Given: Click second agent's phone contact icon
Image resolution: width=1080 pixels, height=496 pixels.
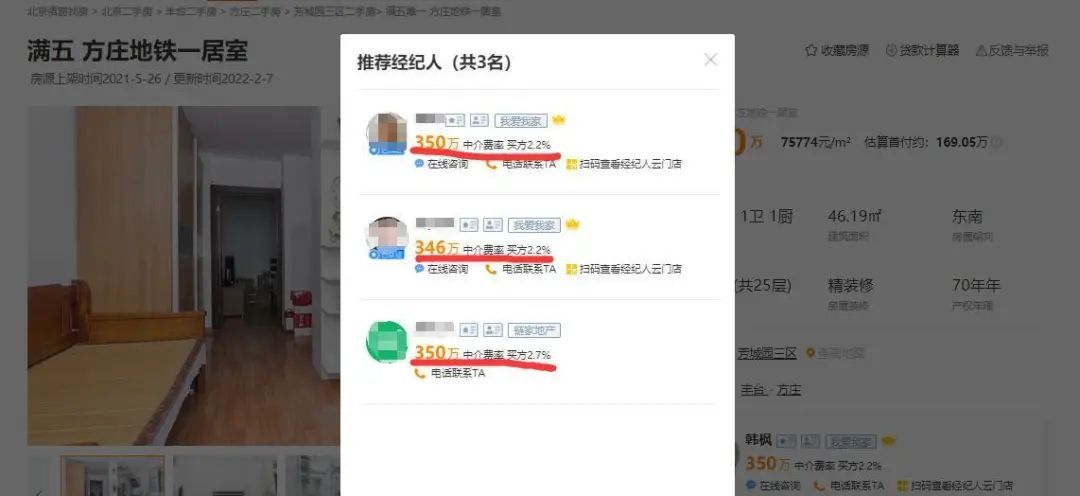Looking at the screenshot, I should click(x=491, y=269).
